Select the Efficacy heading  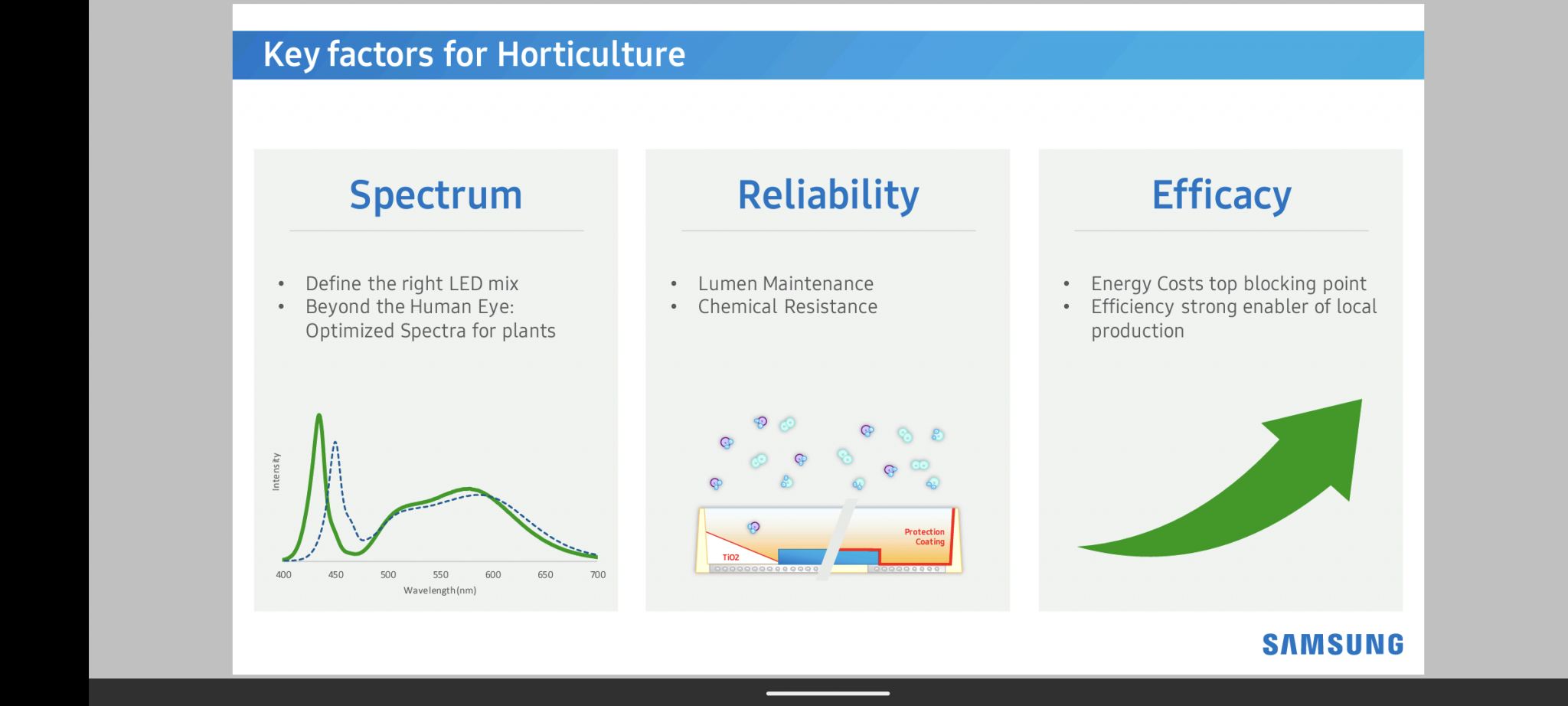[x=1221, y=195]
